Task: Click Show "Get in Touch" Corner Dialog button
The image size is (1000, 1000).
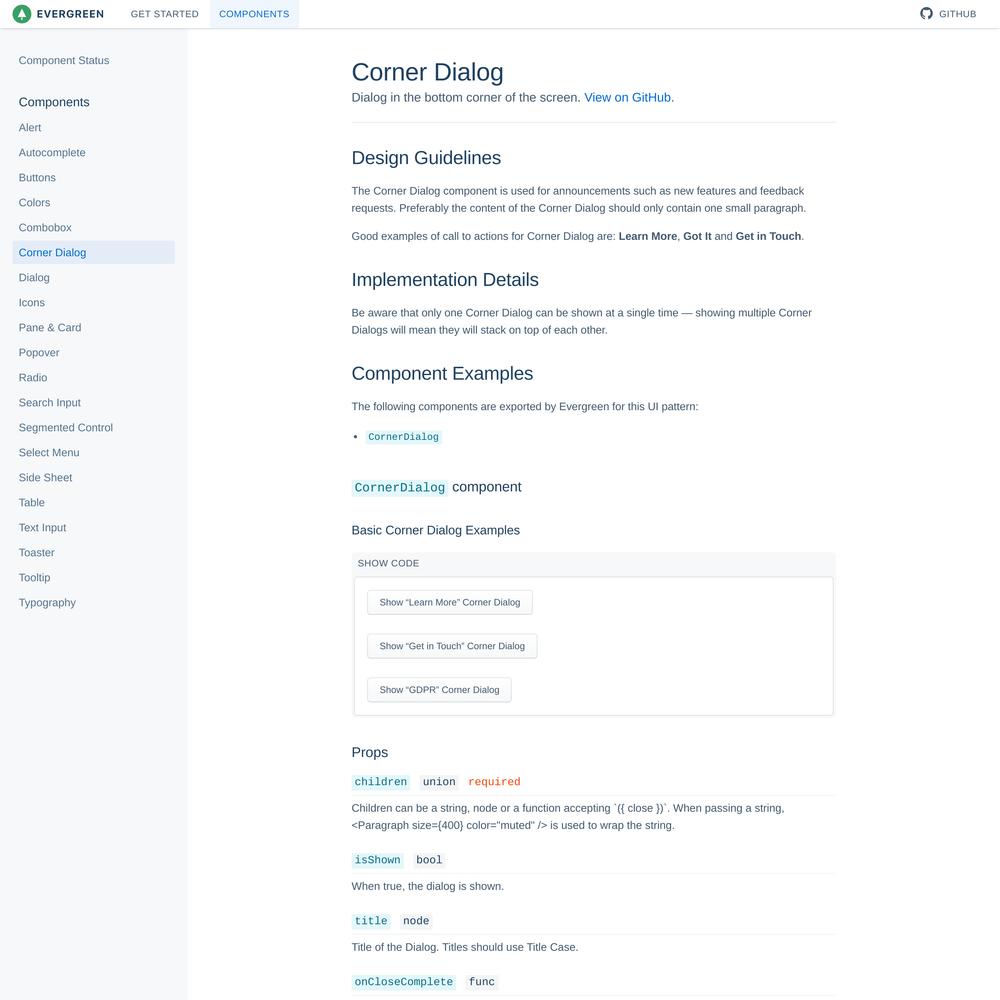Action: click(x=452, y=646)
